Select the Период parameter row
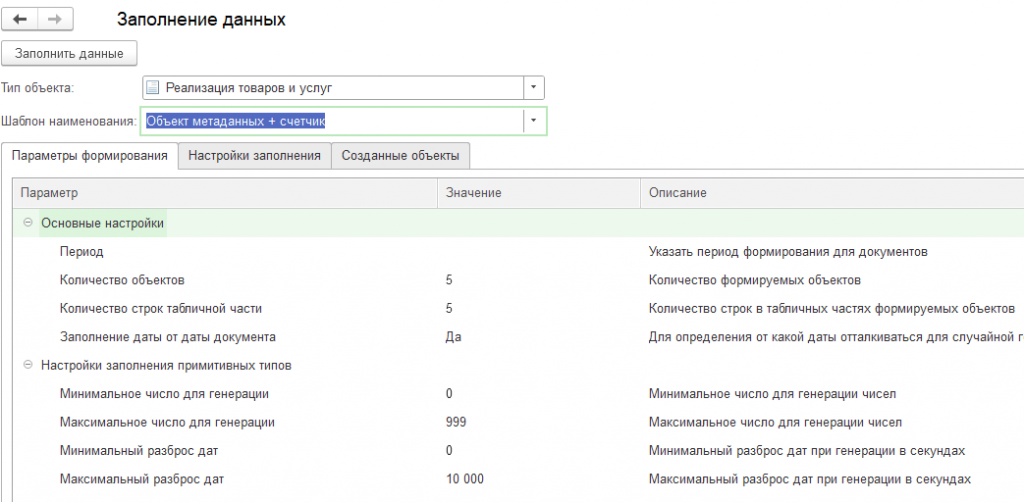Screen dimensions: 1024x502 click(82, 251)
